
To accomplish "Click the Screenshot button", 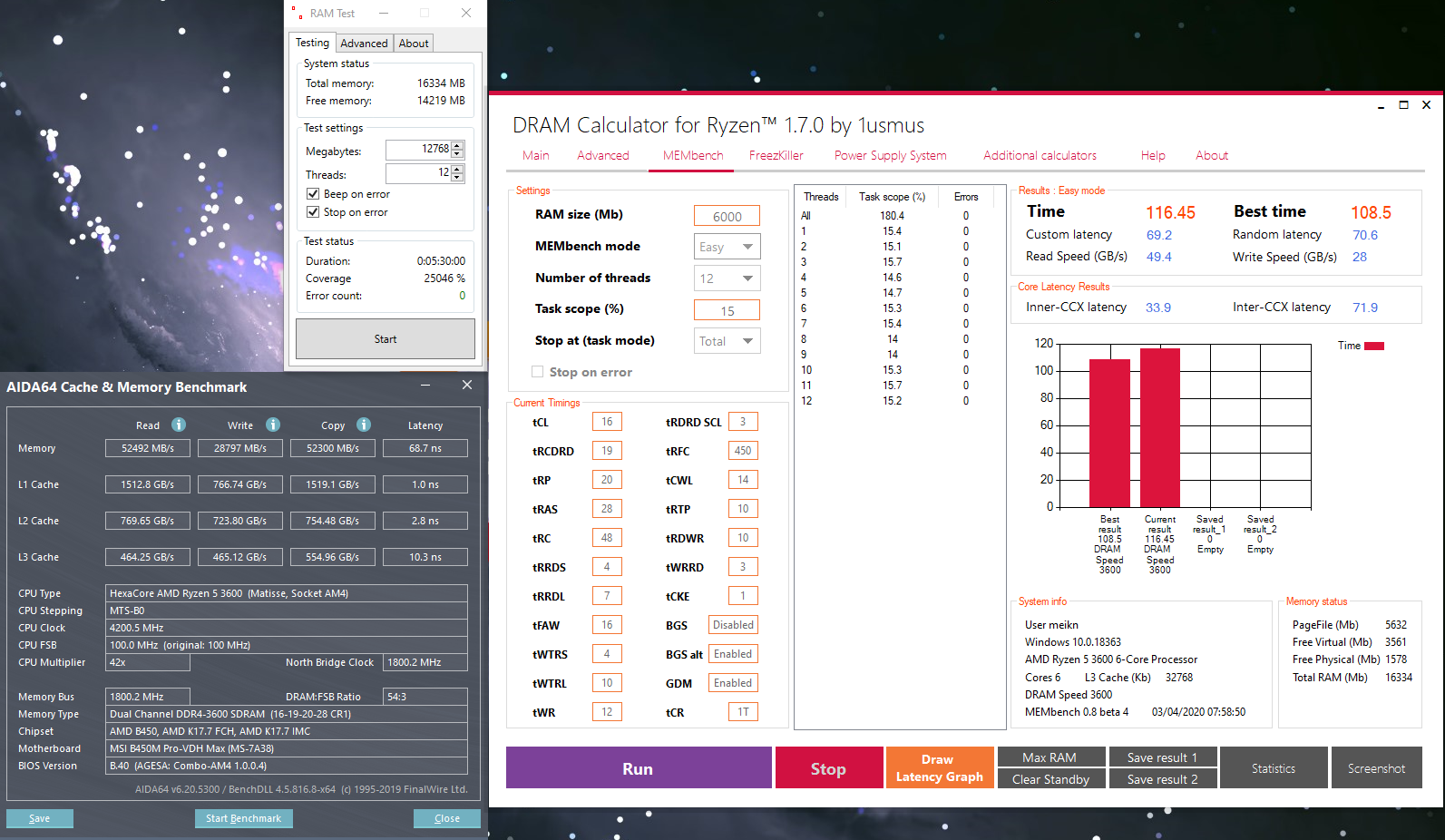I will point(1377,767).
